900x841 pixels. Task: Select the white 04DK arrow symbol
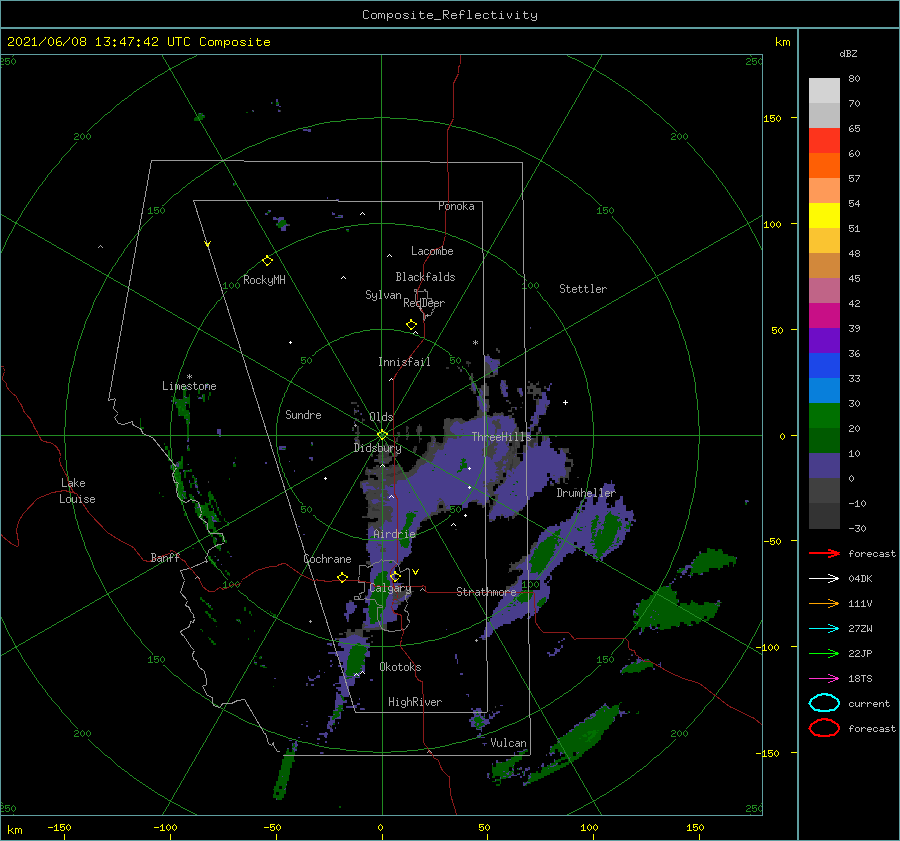pyautogui.click(x=824, y=578)
